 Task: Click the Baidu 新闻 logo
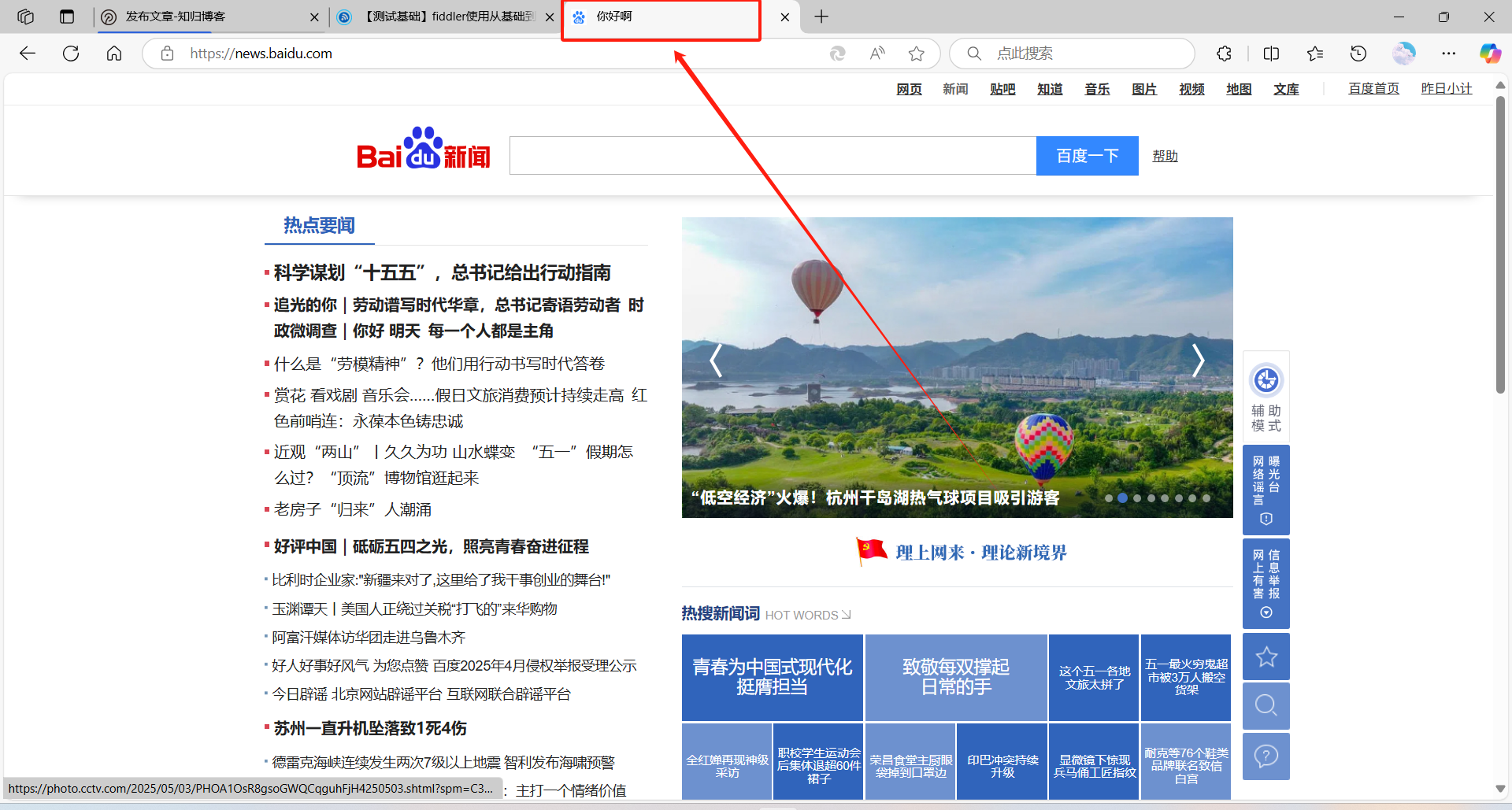[424, 149]
